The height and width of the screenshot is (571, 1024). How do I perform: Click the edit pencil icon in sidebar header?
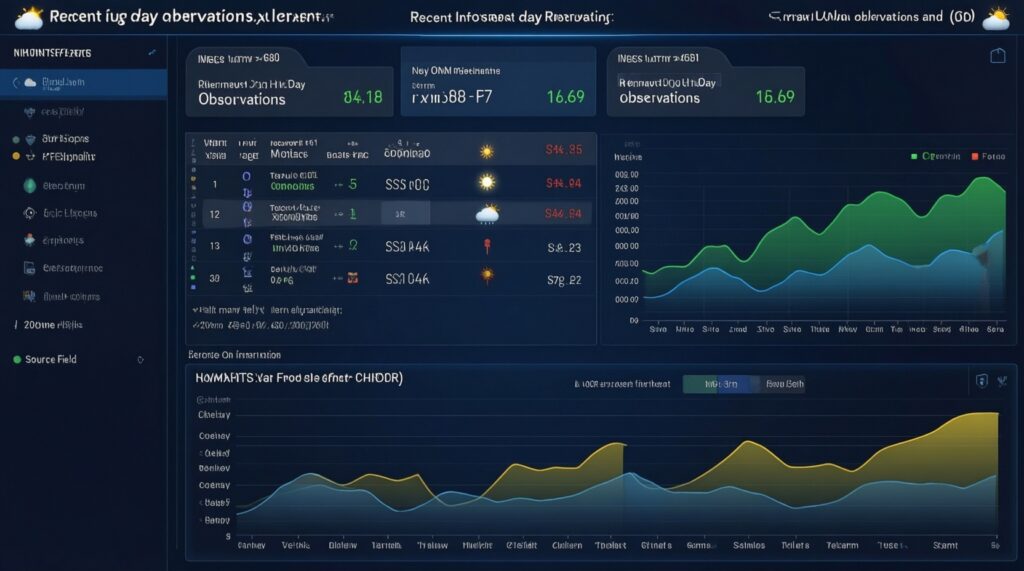coord(152,51)
